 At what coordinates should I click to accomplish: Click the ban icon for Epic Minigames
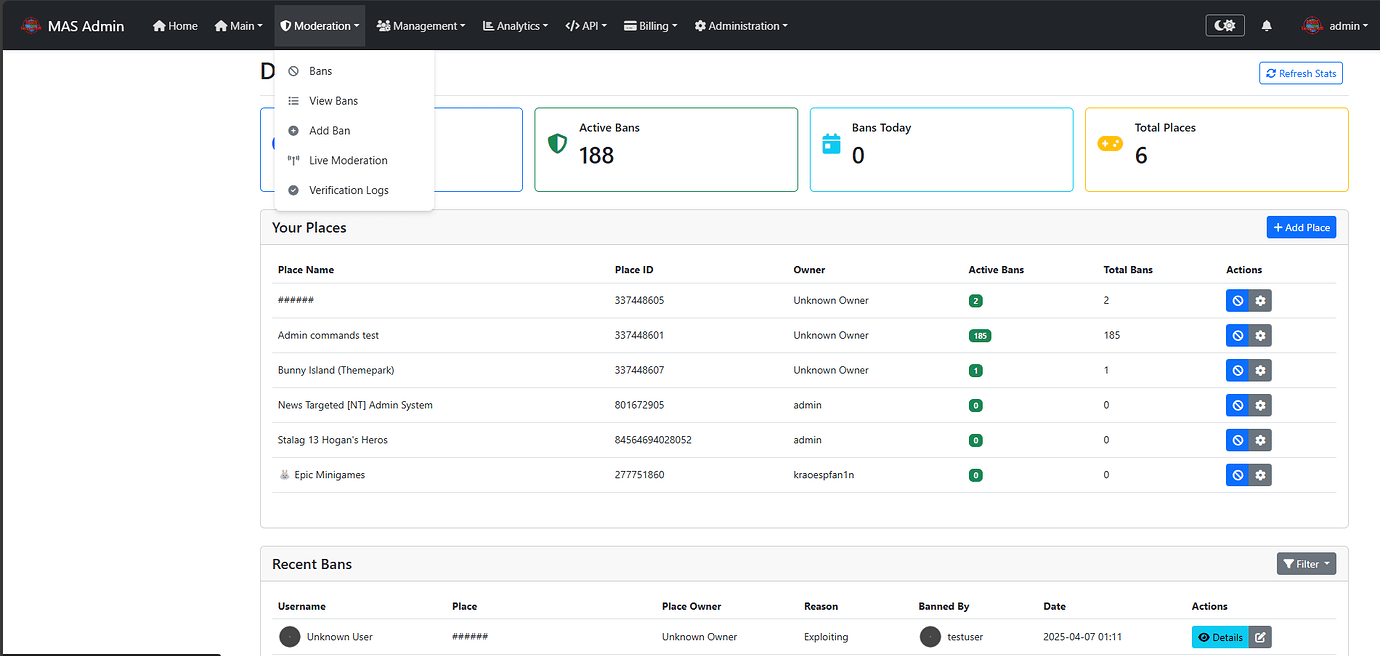tap(1237, 475)
